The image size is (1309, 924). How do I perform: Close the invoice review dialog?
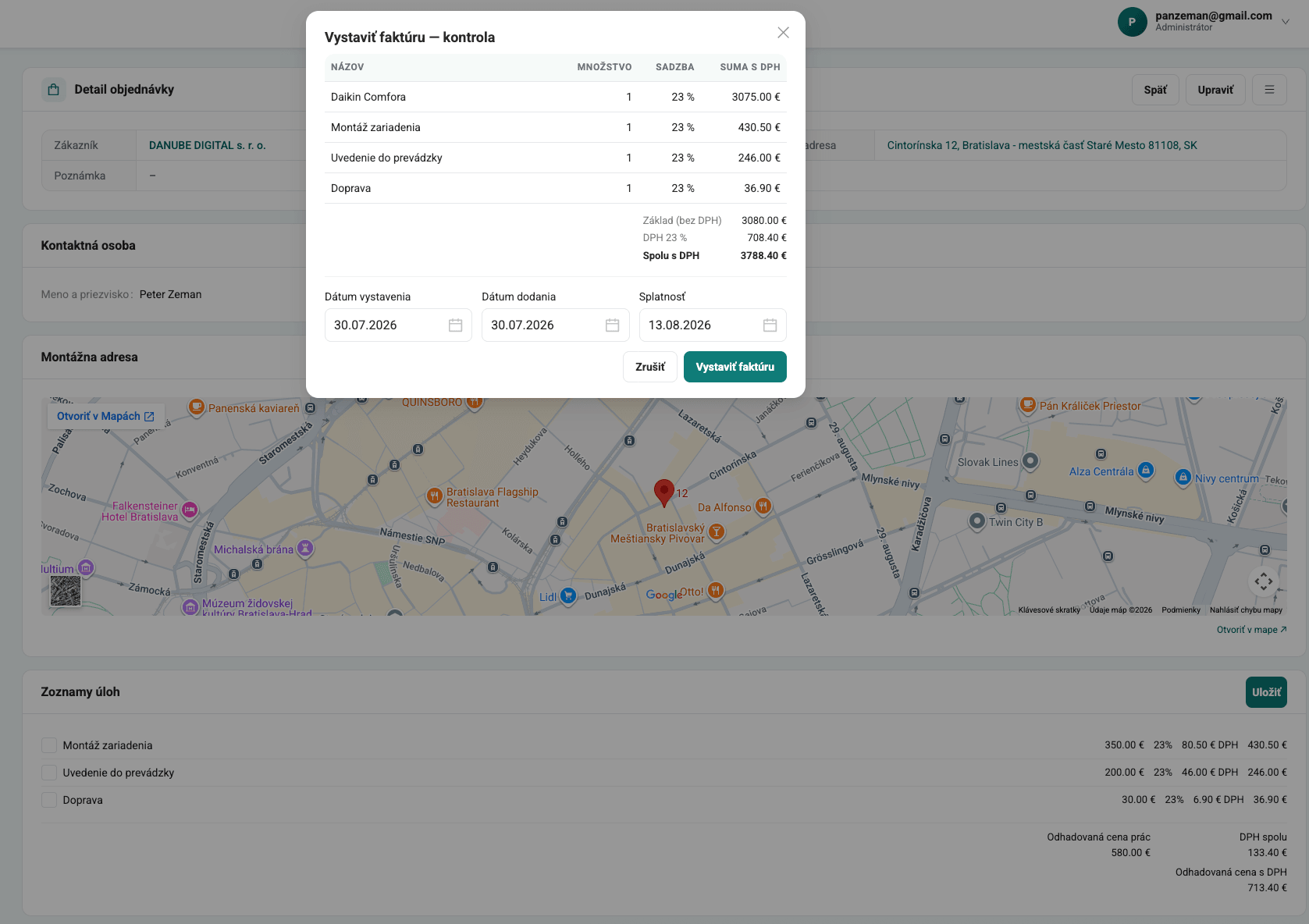pos(783,33)
